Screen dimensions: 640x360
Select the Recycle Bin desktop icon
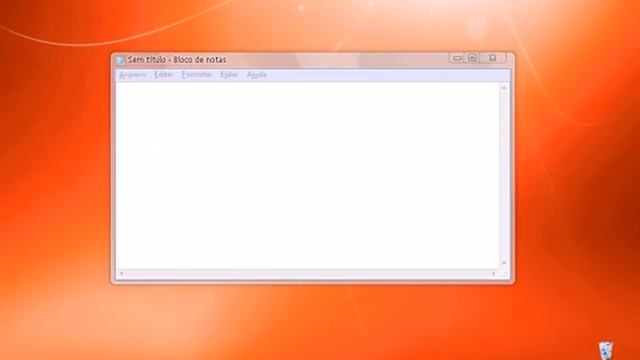(606, 351)
